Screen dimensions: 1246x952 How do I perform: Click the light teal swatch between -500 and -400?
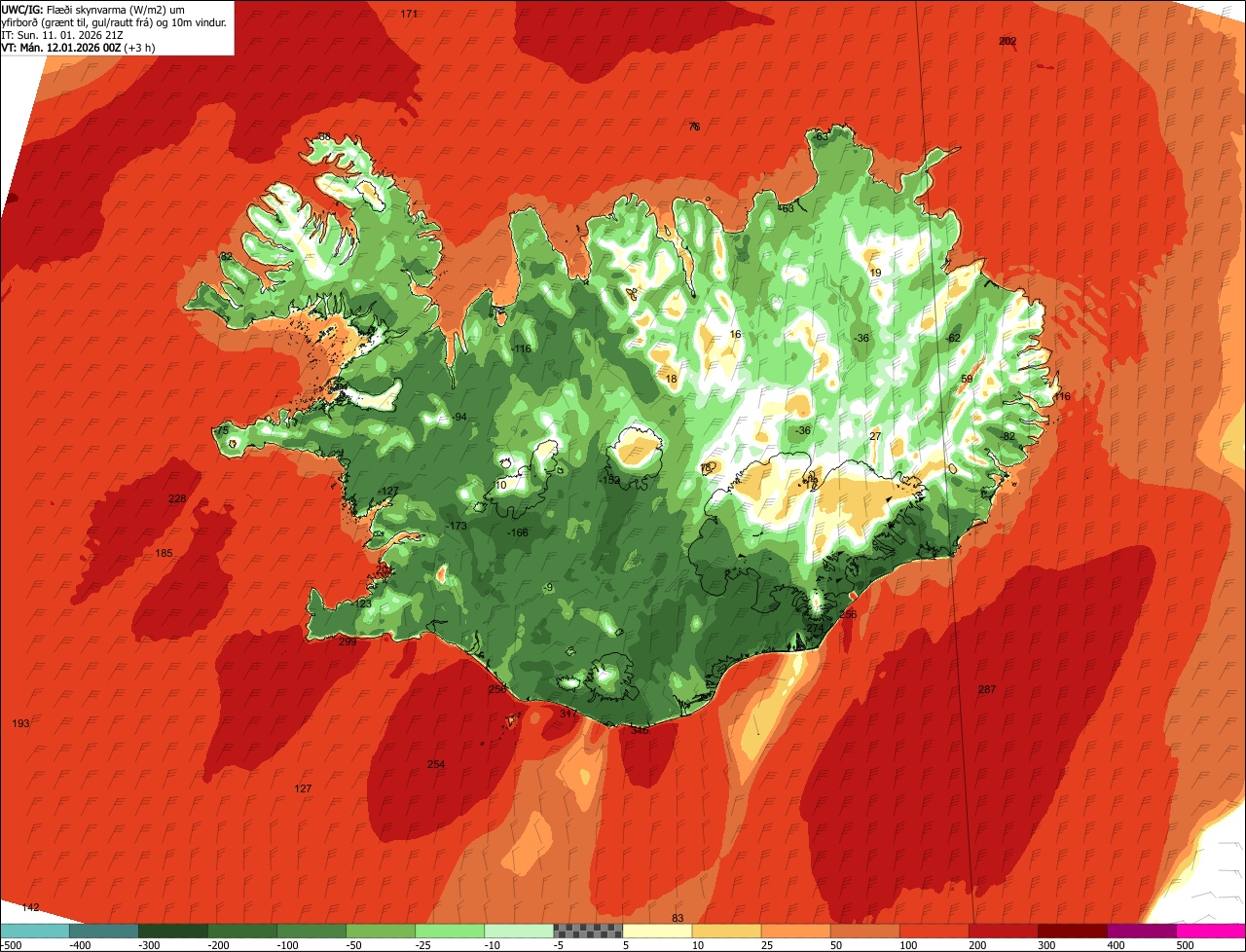pos(35,931)
